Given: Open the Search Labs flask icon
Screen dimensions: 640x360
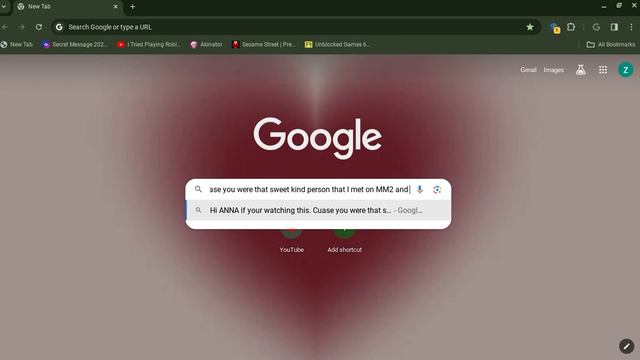Looking at the screenshot, I should [x=580, y=70].
